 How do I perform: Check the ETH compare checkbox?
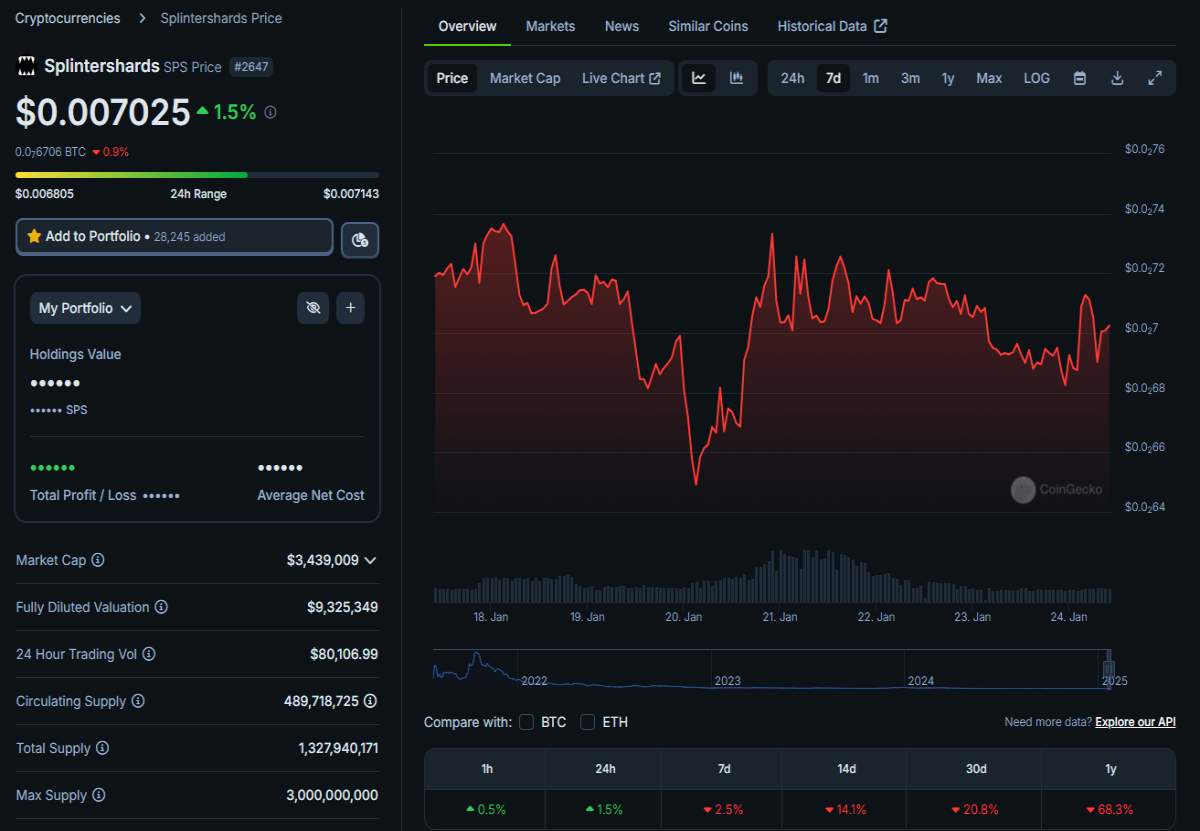click(588, 722)
